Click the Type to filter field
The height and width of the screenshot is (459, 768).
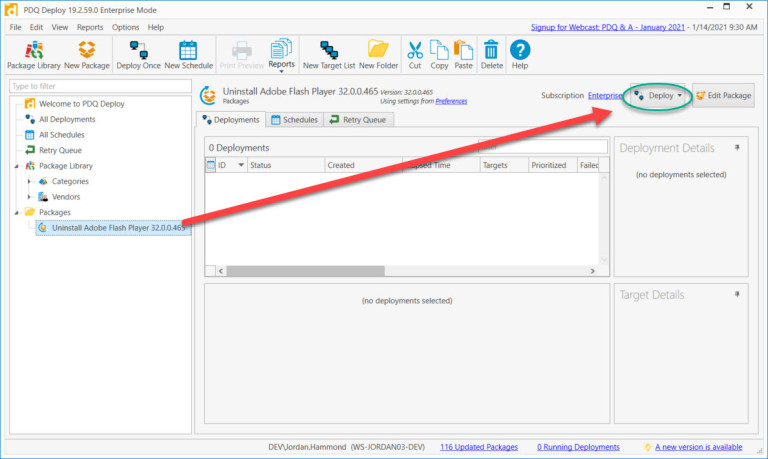pyautogui.click(x=100, y=86)
